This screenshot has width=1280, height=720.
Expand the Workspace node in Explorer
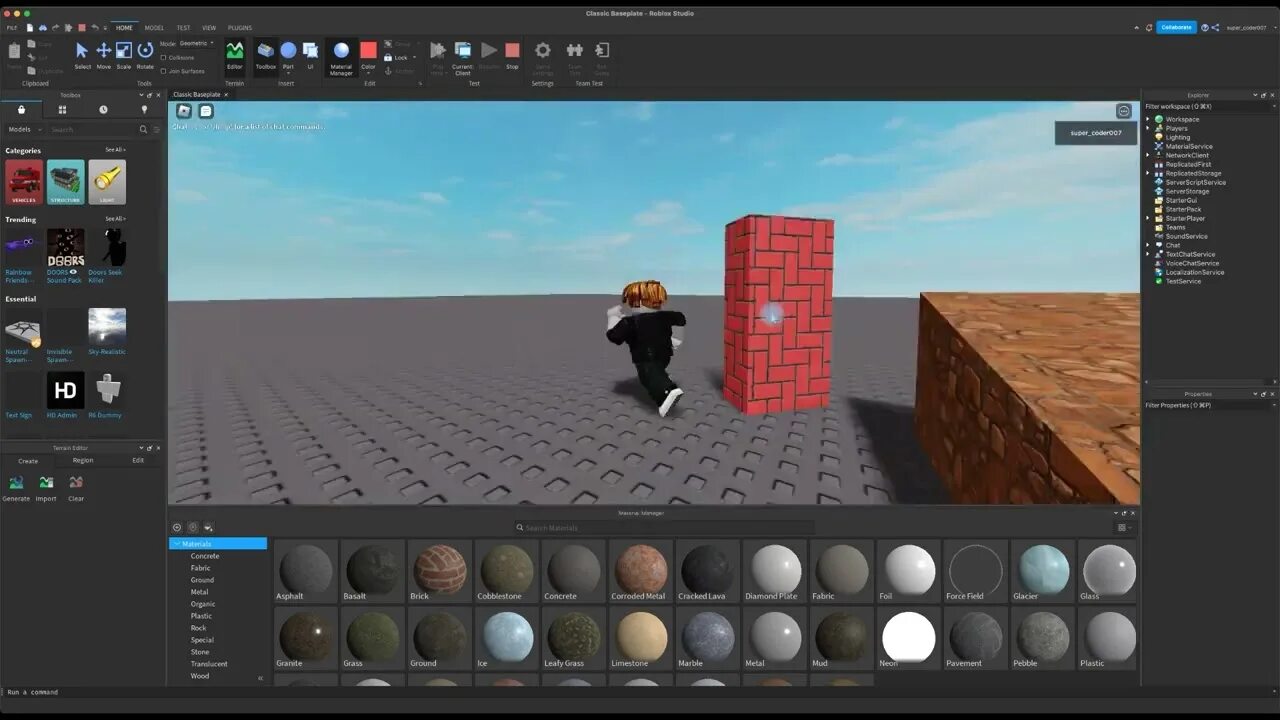(x=1148, y=119)
